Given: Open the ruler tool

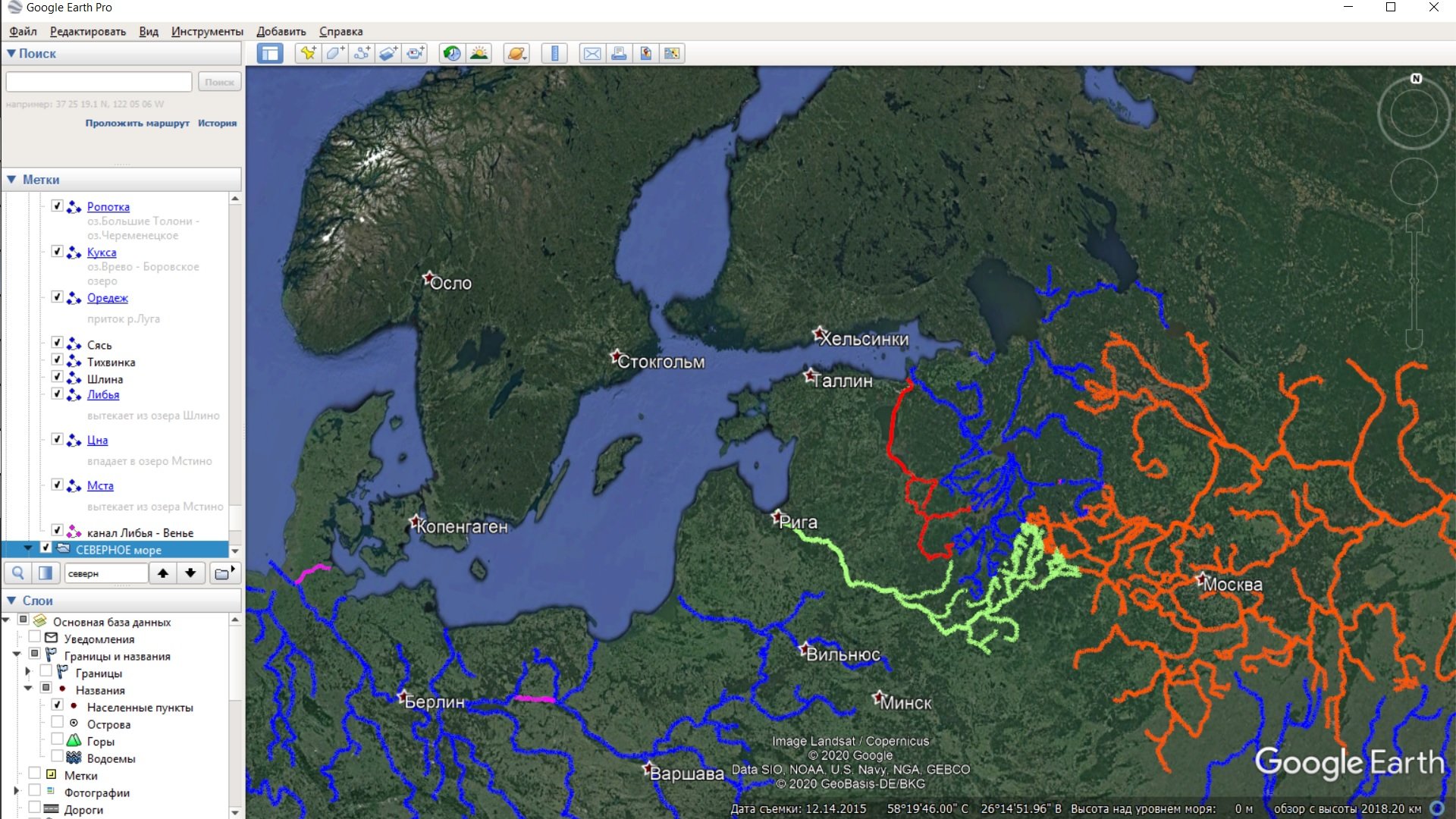Looking at the screenshot, I should coord(554,53).
